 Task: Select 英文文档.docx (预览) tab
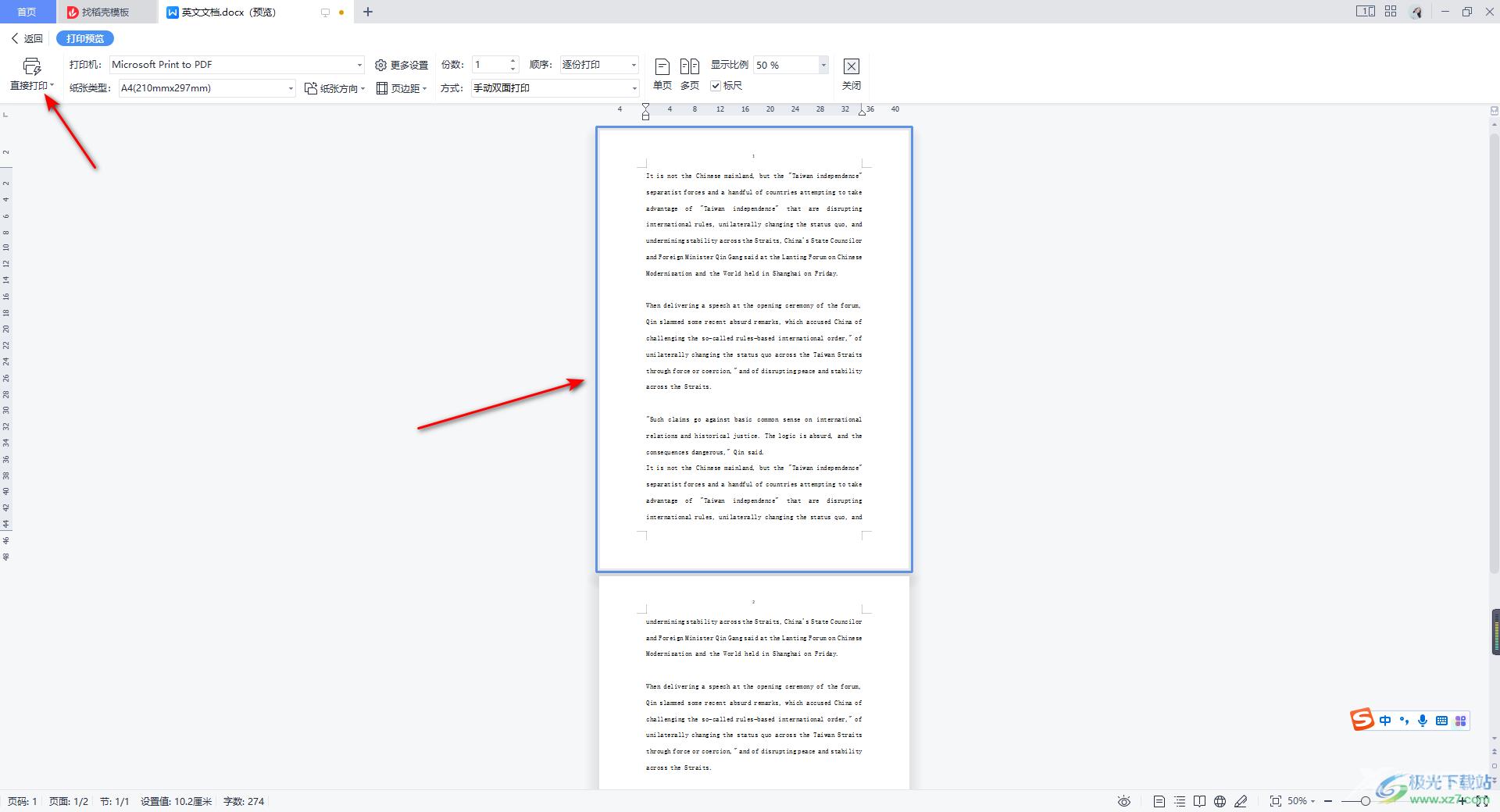pyautogui.click(x=228, y=12)
